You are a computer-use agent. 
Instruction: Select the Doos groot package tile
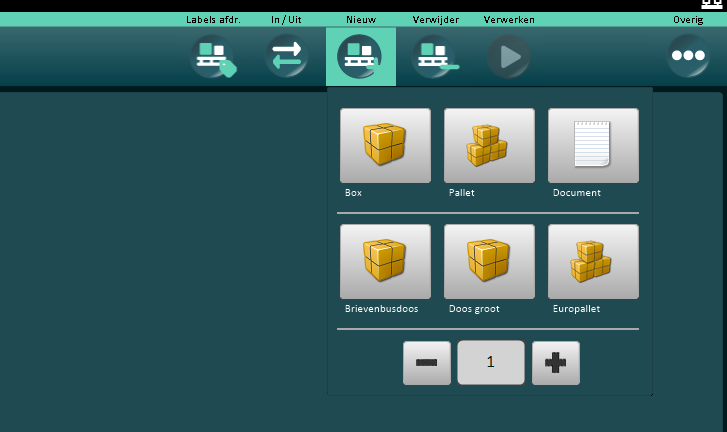489,262
